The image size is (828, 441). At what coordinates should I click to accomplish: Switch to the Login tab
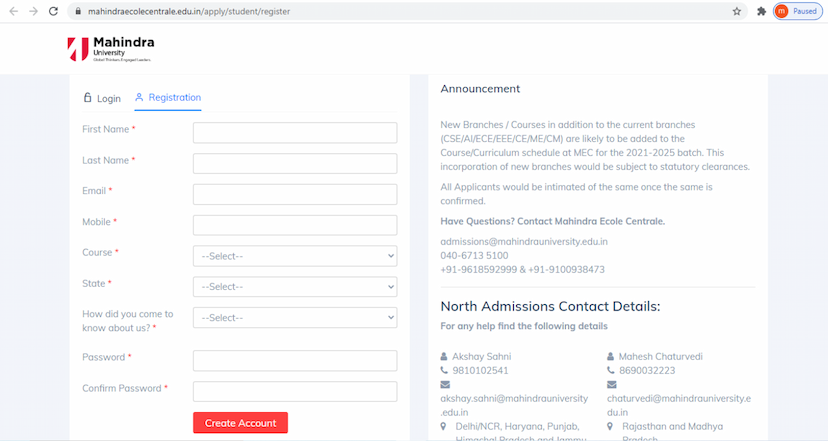click(x=102, y=98)
